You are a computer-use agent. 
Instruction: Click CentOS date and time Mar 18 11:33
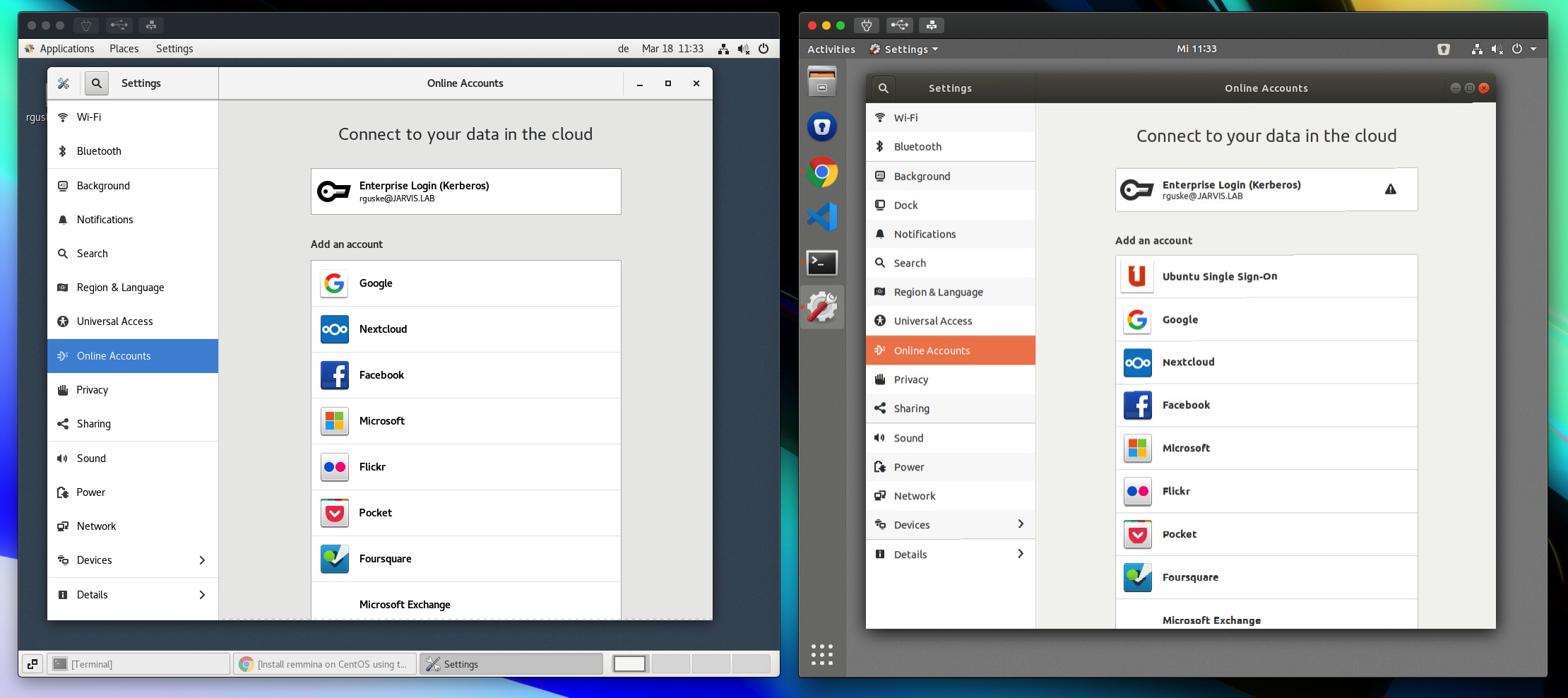(x=672, y=49)
